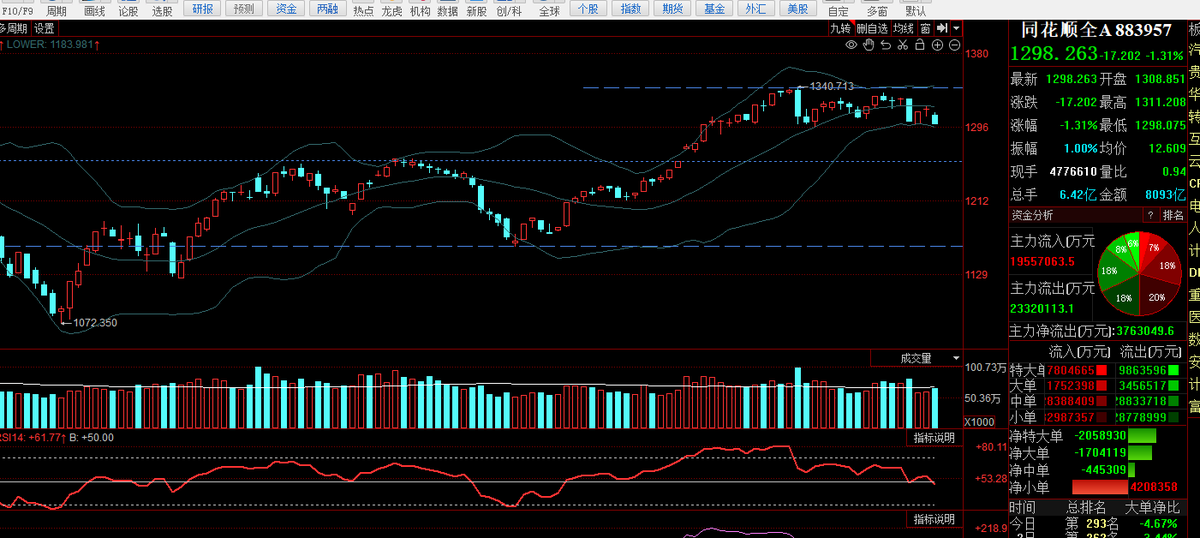The height and width of the screenshot is (538, 1200).
Task: Open the 龙虎 toolbar item
Action: coord(393,11)
